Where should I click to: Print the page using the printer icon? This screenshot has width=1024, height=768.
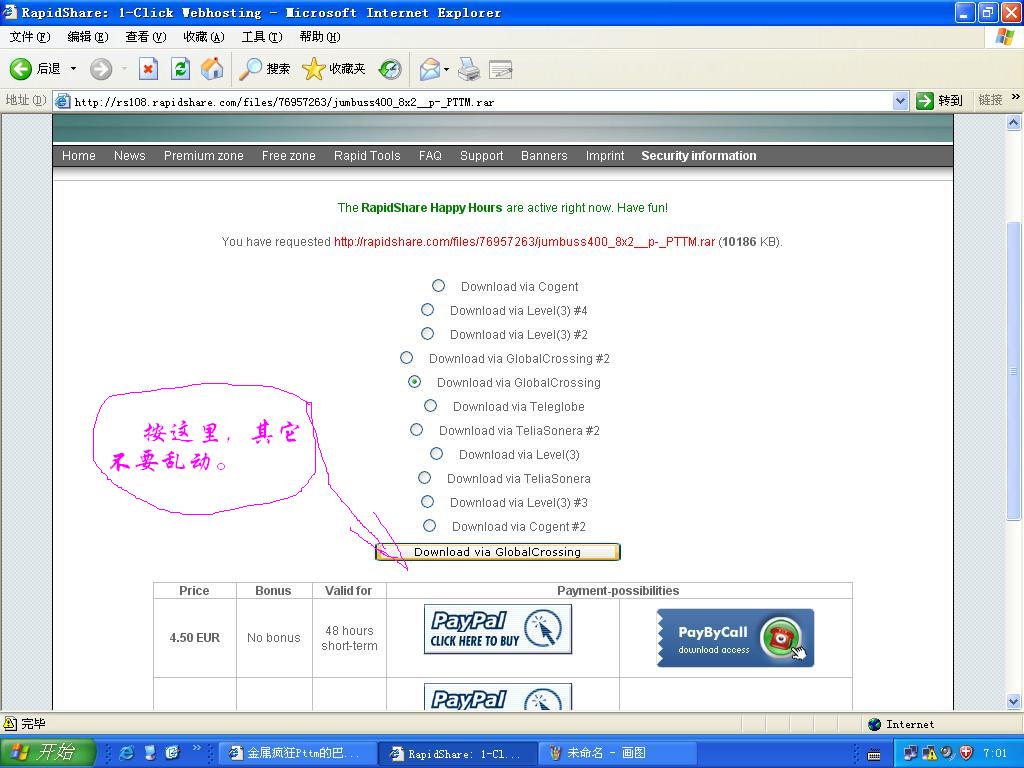point(468,69)
